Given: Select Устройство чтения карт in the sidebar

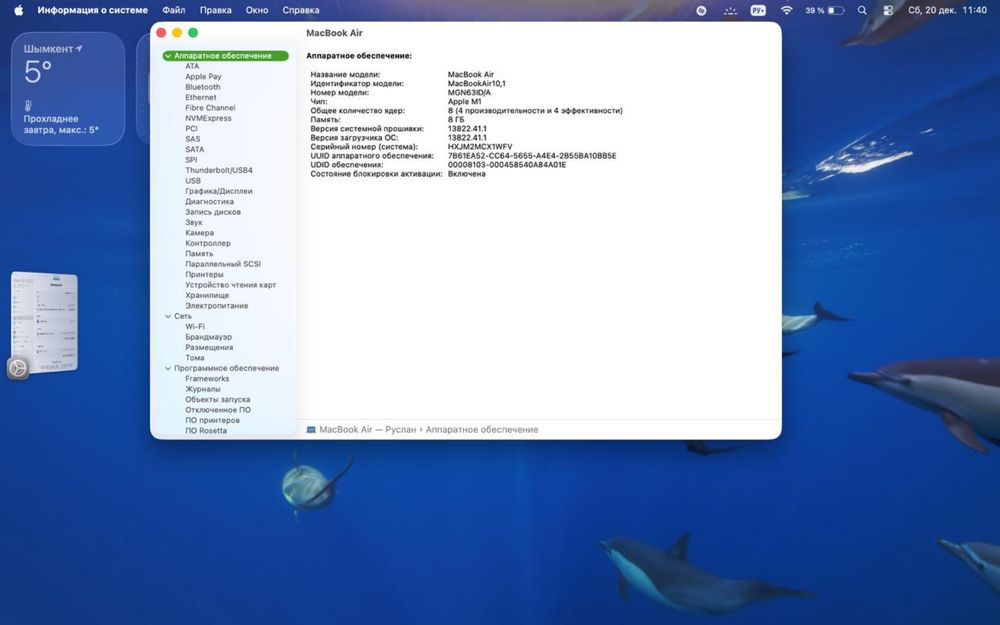Looking at the screenshot, I should (230, 285).
